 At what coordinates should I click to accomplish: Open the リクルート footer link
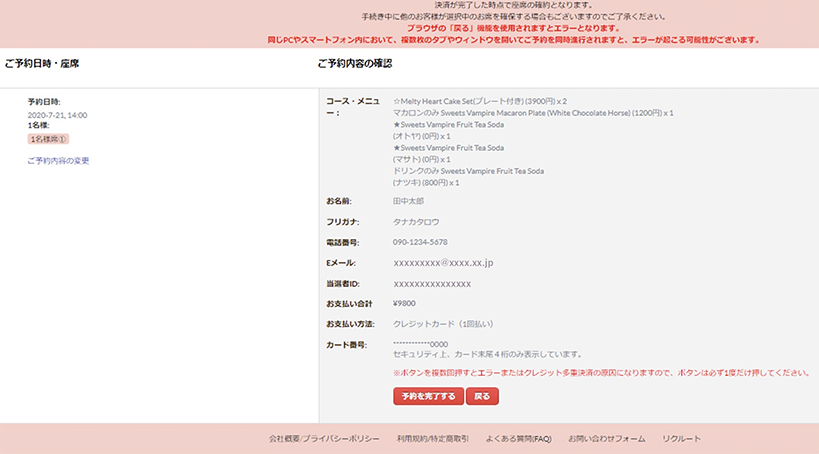click(x=681, y=439)
